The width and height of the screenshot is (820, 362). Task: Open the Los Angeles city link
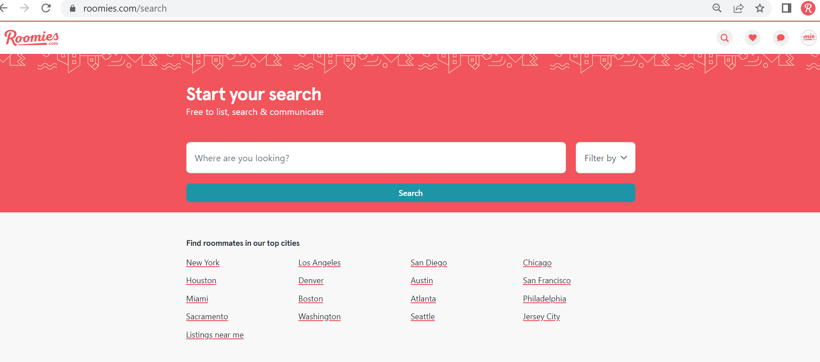pos(320,263)
